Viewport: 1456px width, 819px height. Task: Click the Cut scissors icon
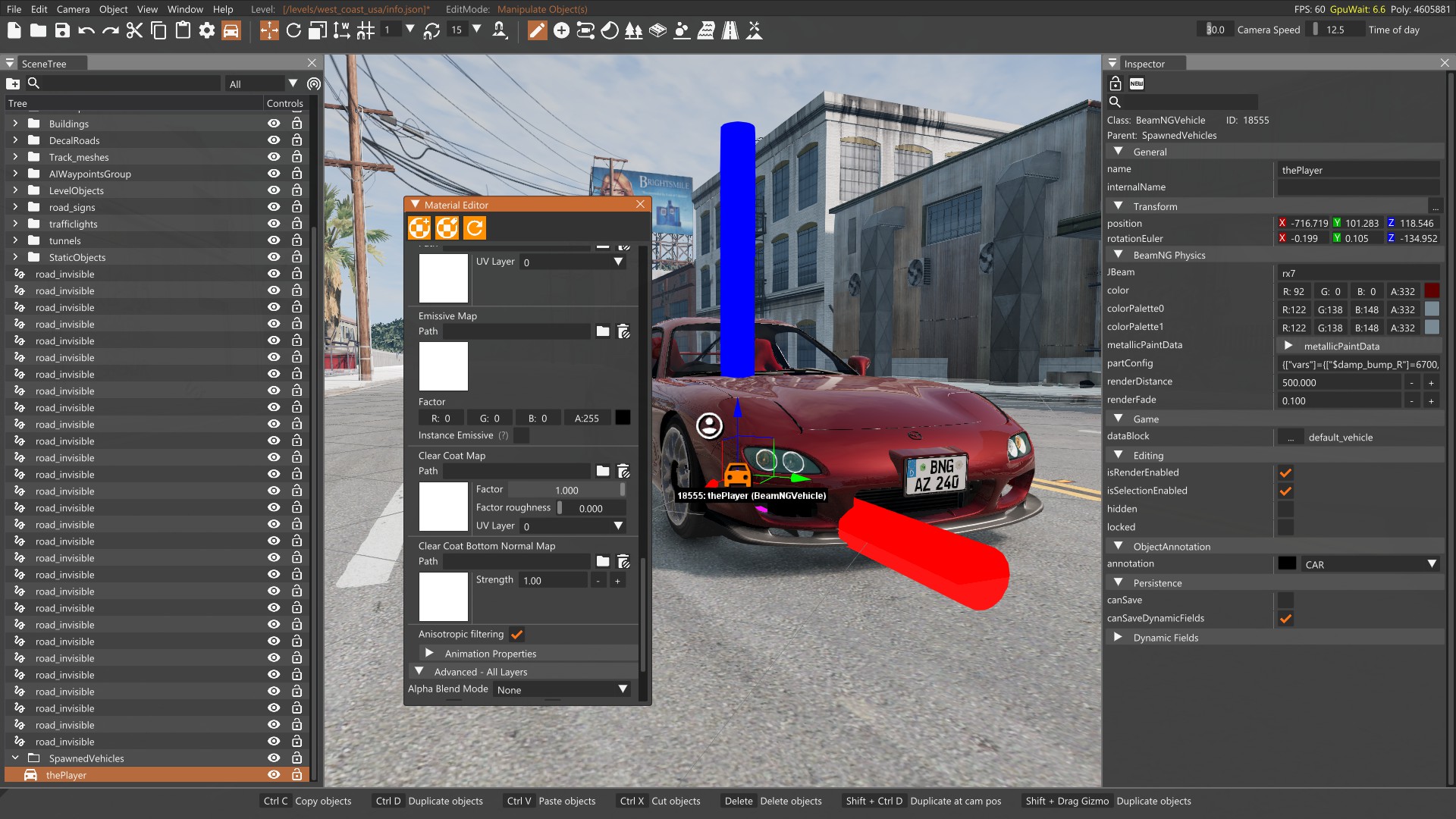pos(134,30)
